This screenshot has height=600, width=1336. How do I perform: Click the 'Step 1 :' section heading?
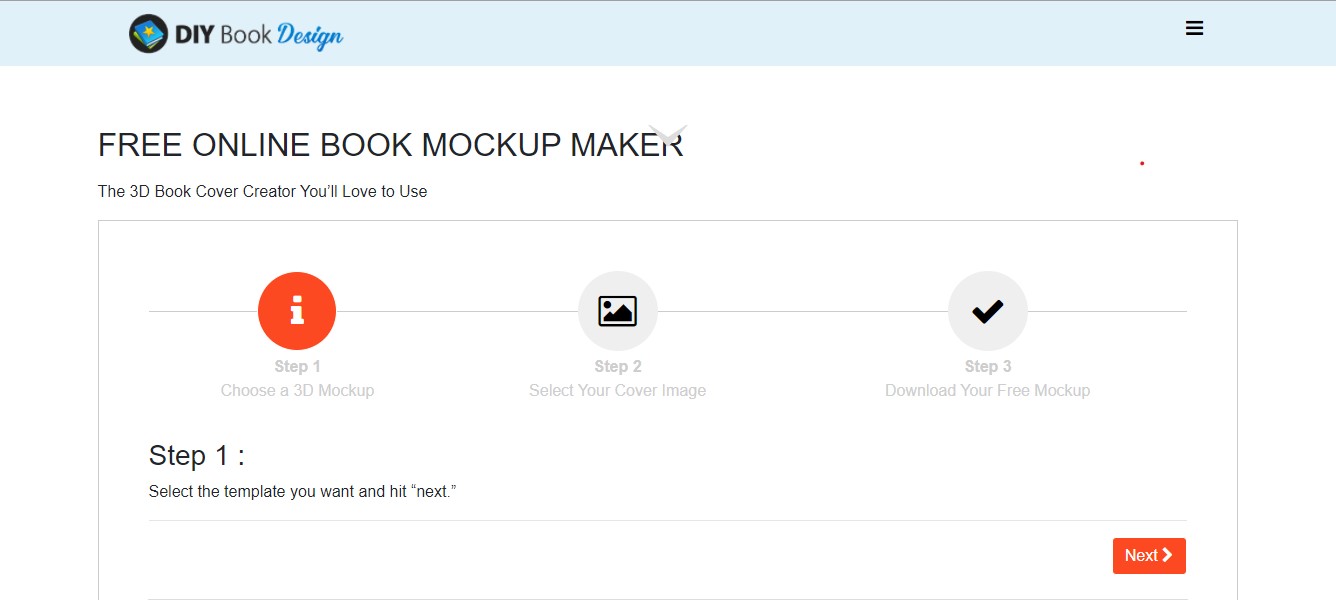(197, 456)
